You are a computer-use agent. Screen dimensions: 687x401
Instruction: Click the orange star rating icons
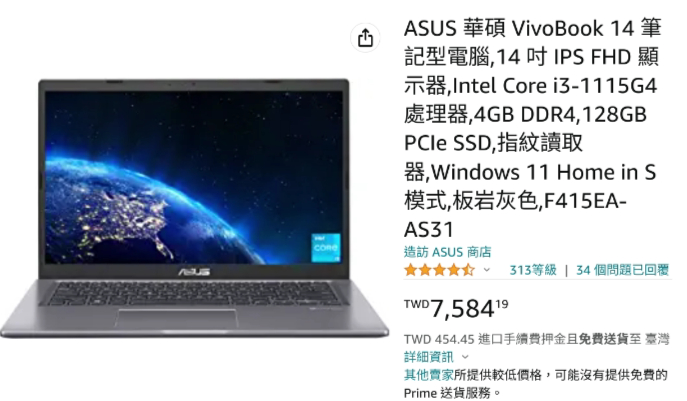[439, 270]
